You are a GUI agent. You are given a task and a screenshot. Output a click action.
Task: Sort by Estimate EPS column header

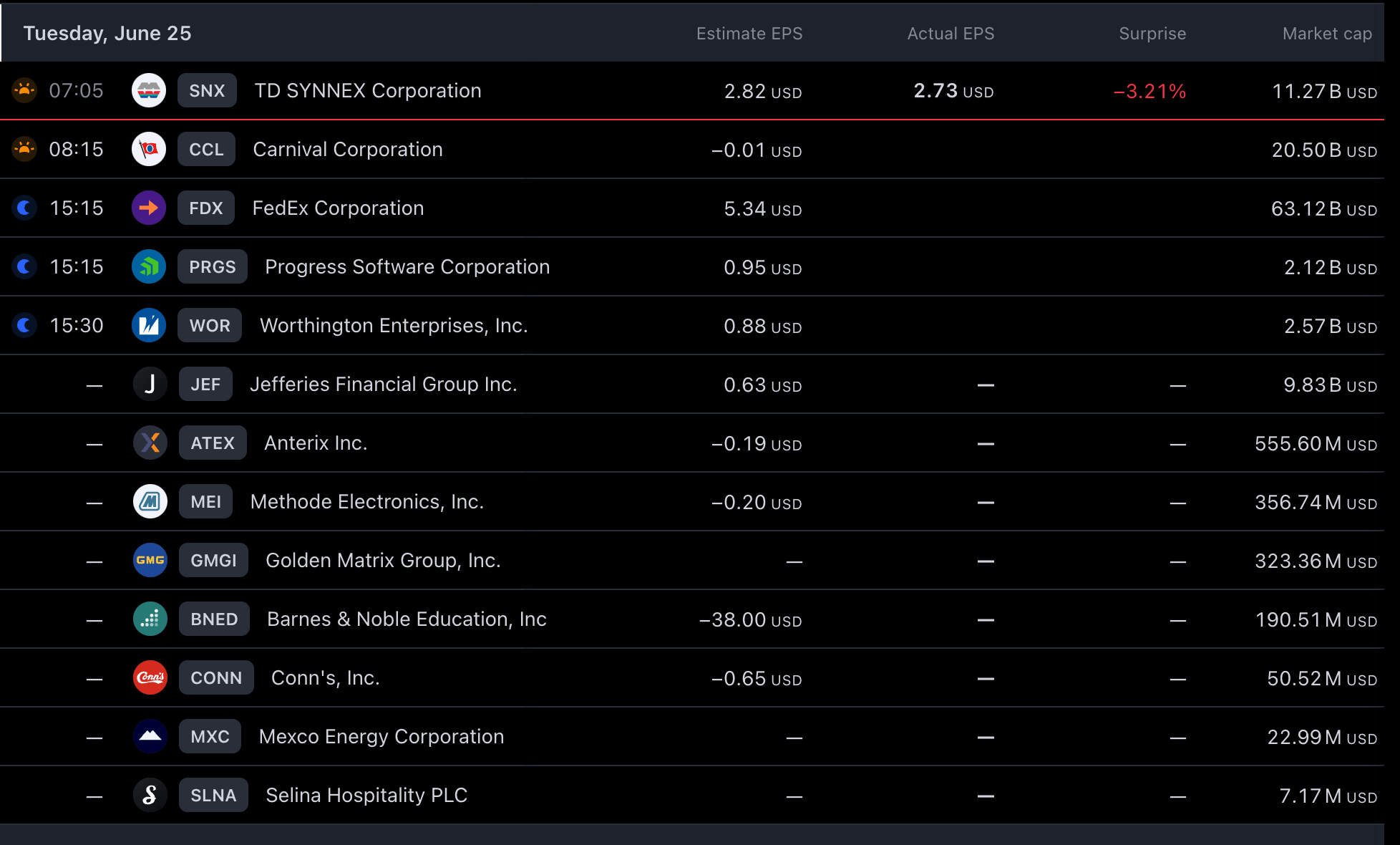[749, 34]
